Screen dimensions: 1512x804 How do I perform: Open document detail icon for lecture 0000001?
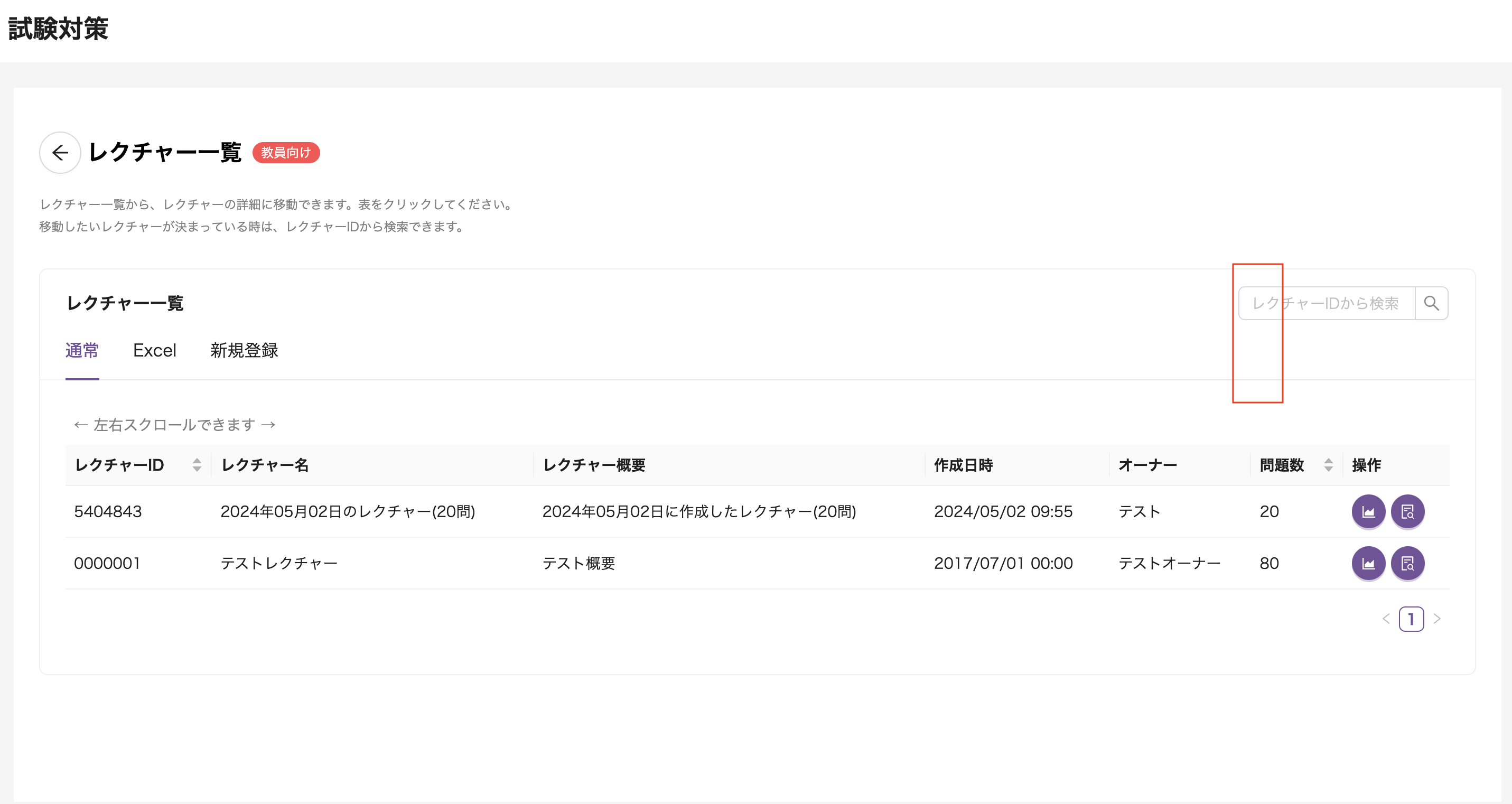[1407, 563]
